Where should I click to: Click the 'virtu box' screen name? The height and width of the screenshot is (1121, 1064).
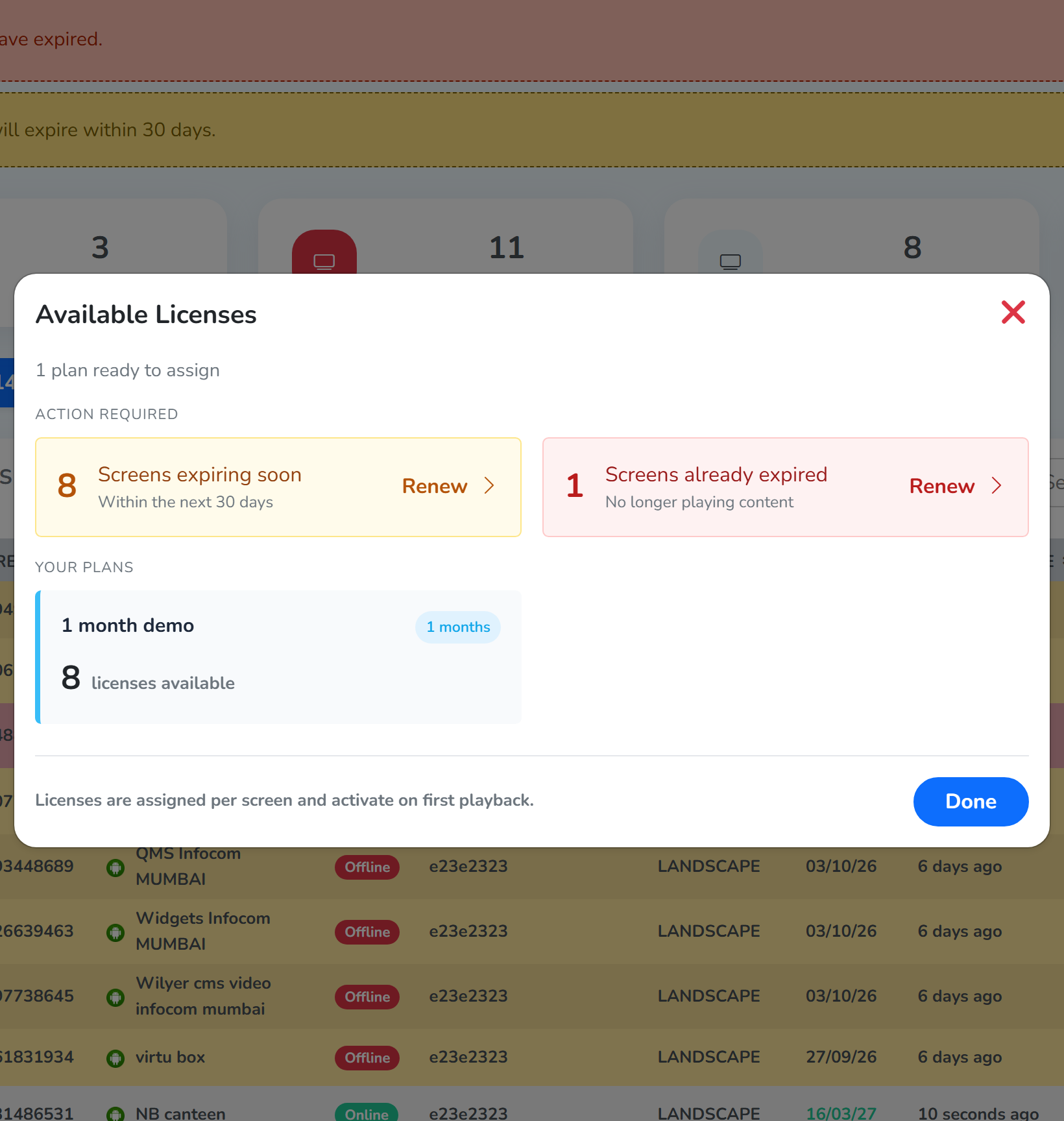tap(170, 1057)
